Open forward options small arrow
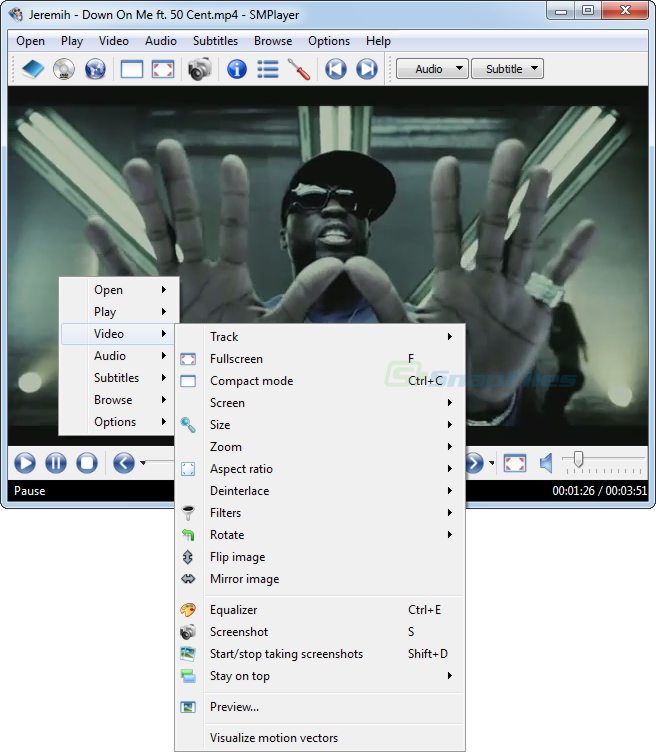 coord(492,463)
